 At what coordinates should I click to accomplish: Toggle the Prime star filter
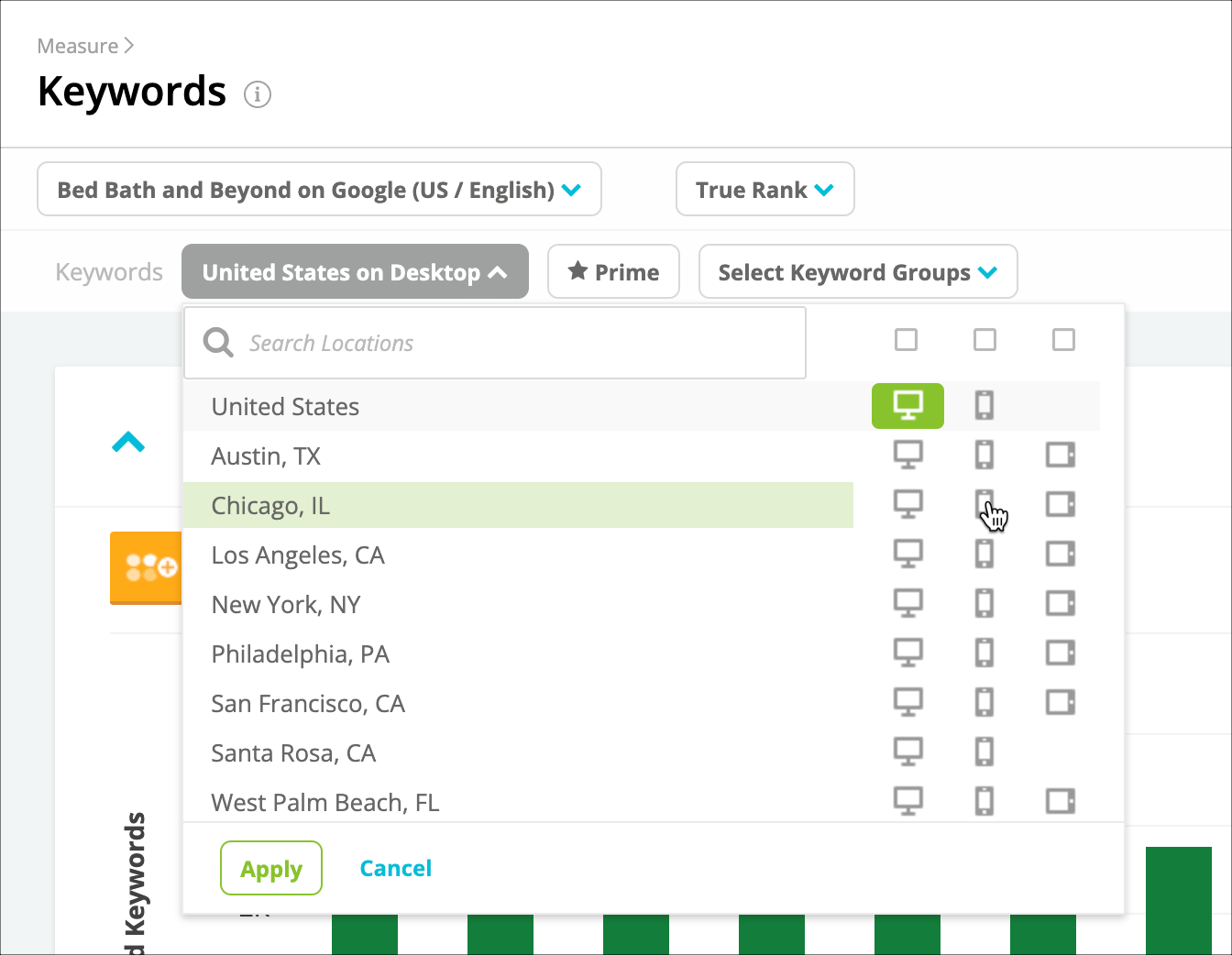click(613, 271)
